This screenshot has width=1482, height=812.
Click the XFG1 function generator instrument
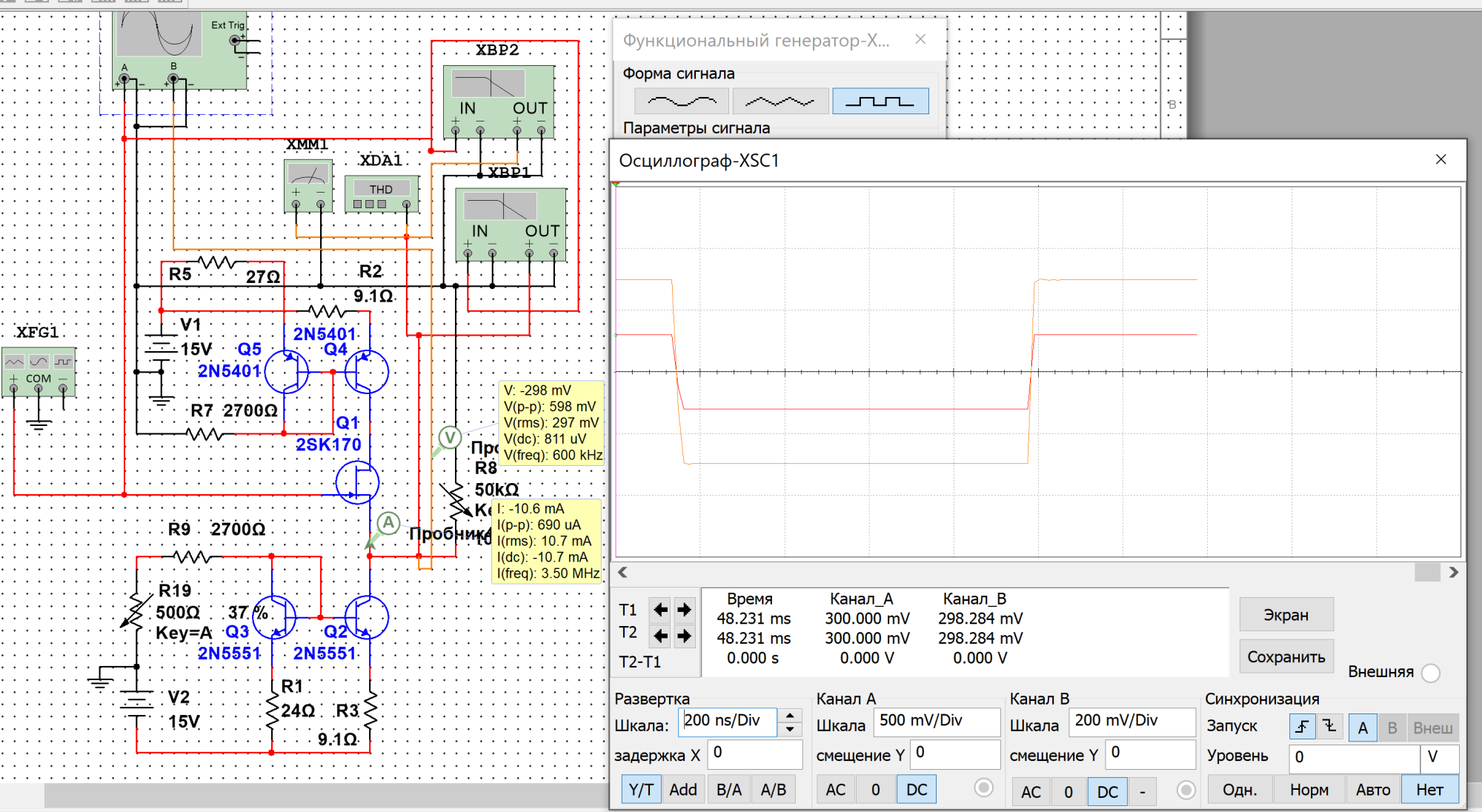point(39,371)
